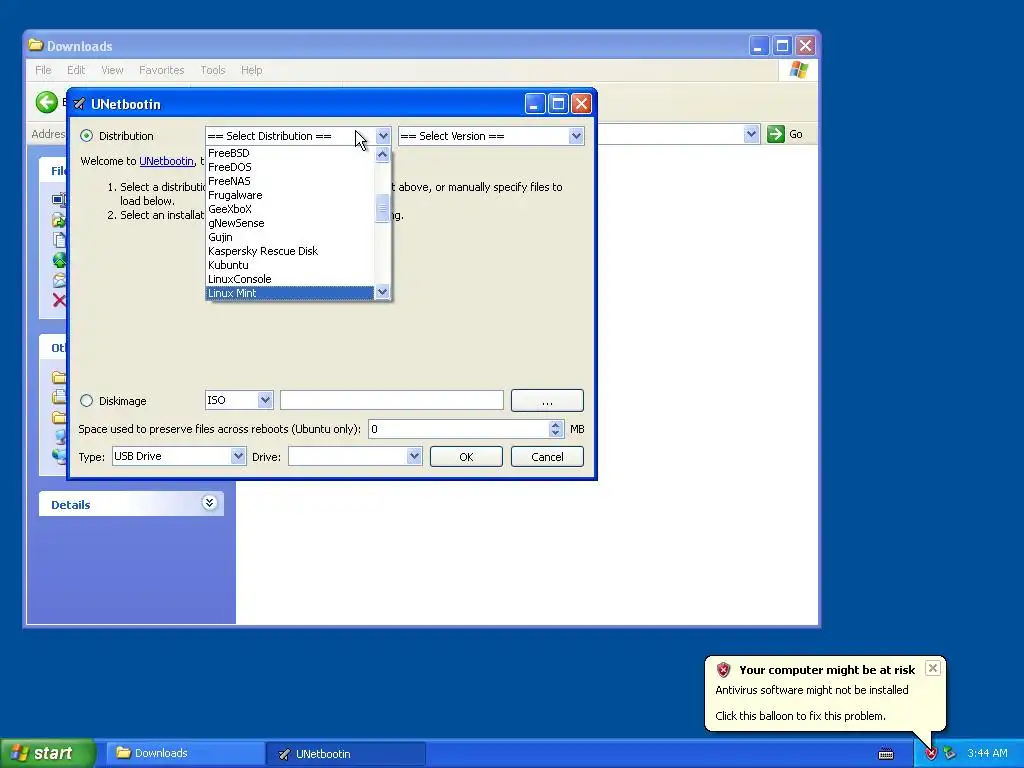Viewport: 1024px width, 768px height.
Task: Pick Frugalware in the distribution list
Action: tap(290, 195)
